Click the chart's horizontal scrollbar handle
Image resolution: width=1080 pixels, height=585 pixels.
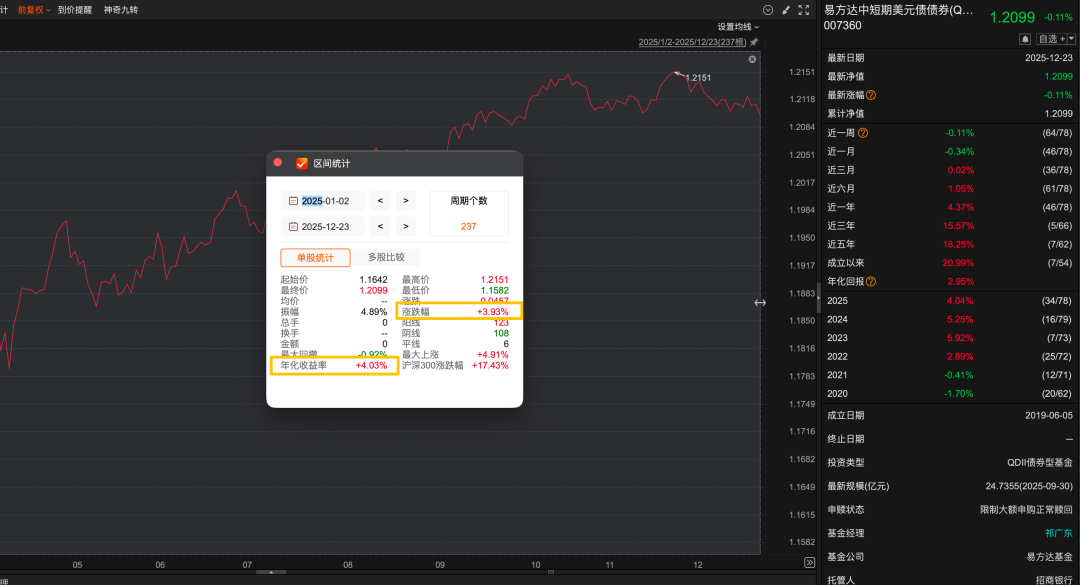(x=270, y=572)
